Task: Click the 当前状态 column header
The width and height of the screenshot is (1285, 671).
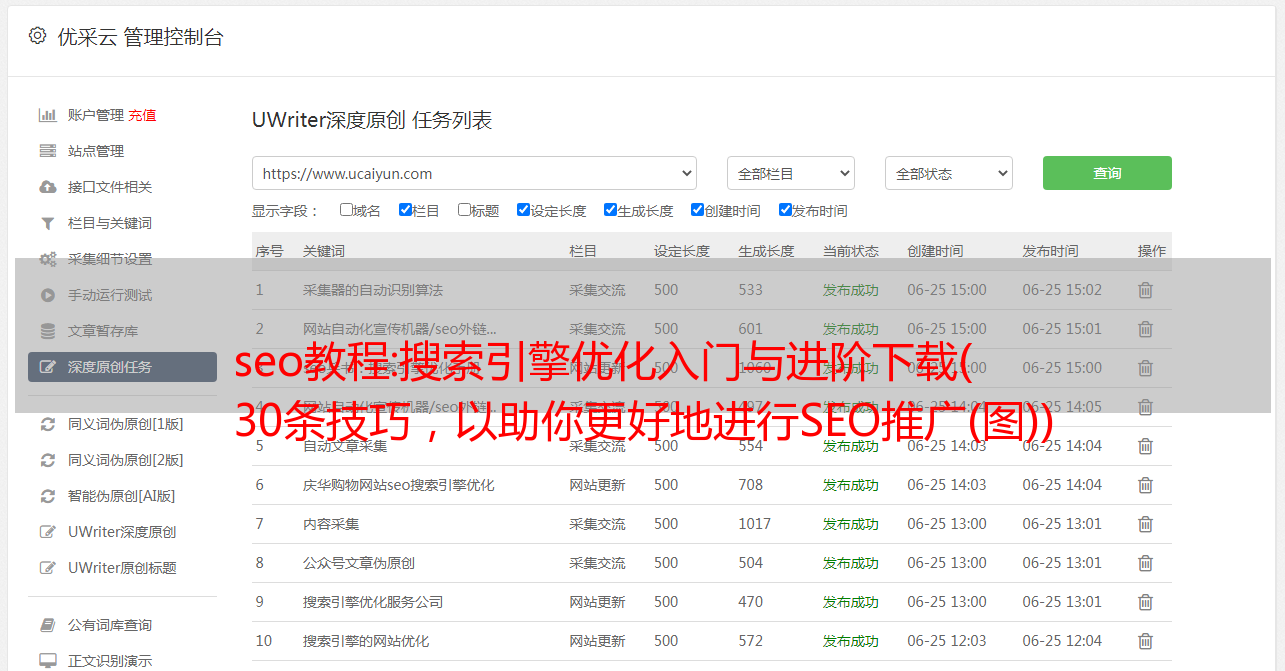Action: (851, 251)
